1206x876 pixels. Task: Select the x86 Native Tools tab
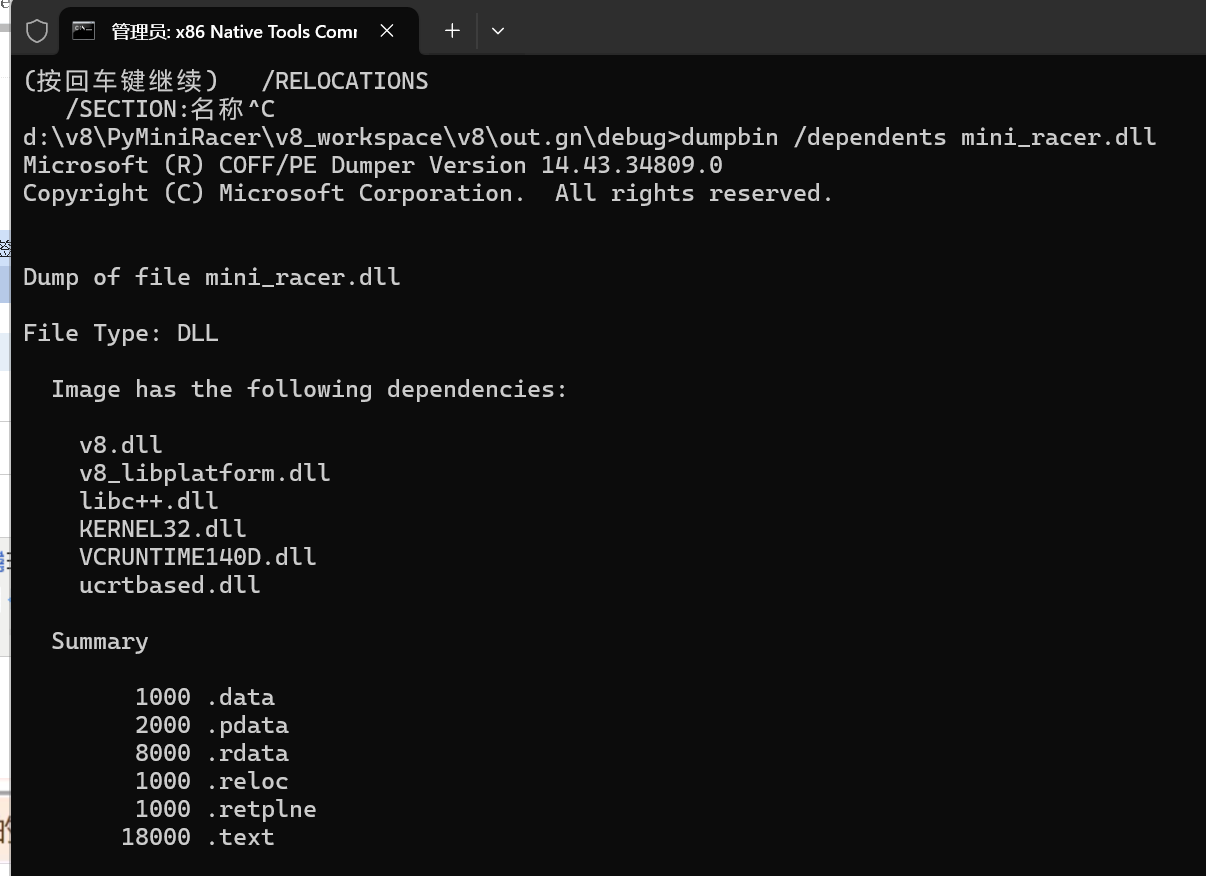click(233, 32)
